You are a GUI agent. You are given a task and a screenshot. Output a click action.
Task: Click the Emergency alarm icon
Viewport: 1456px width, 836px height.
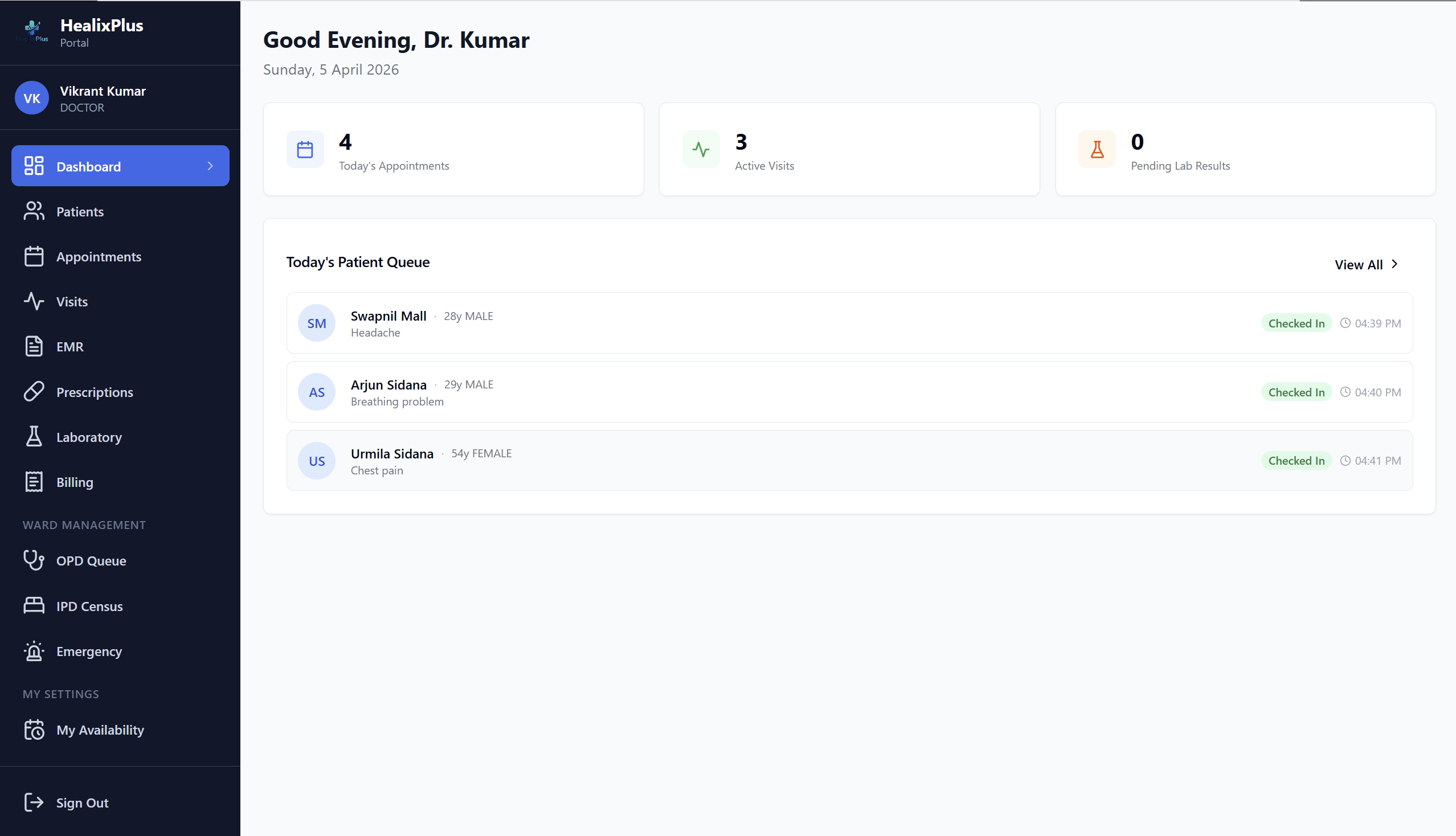point(34,651)
